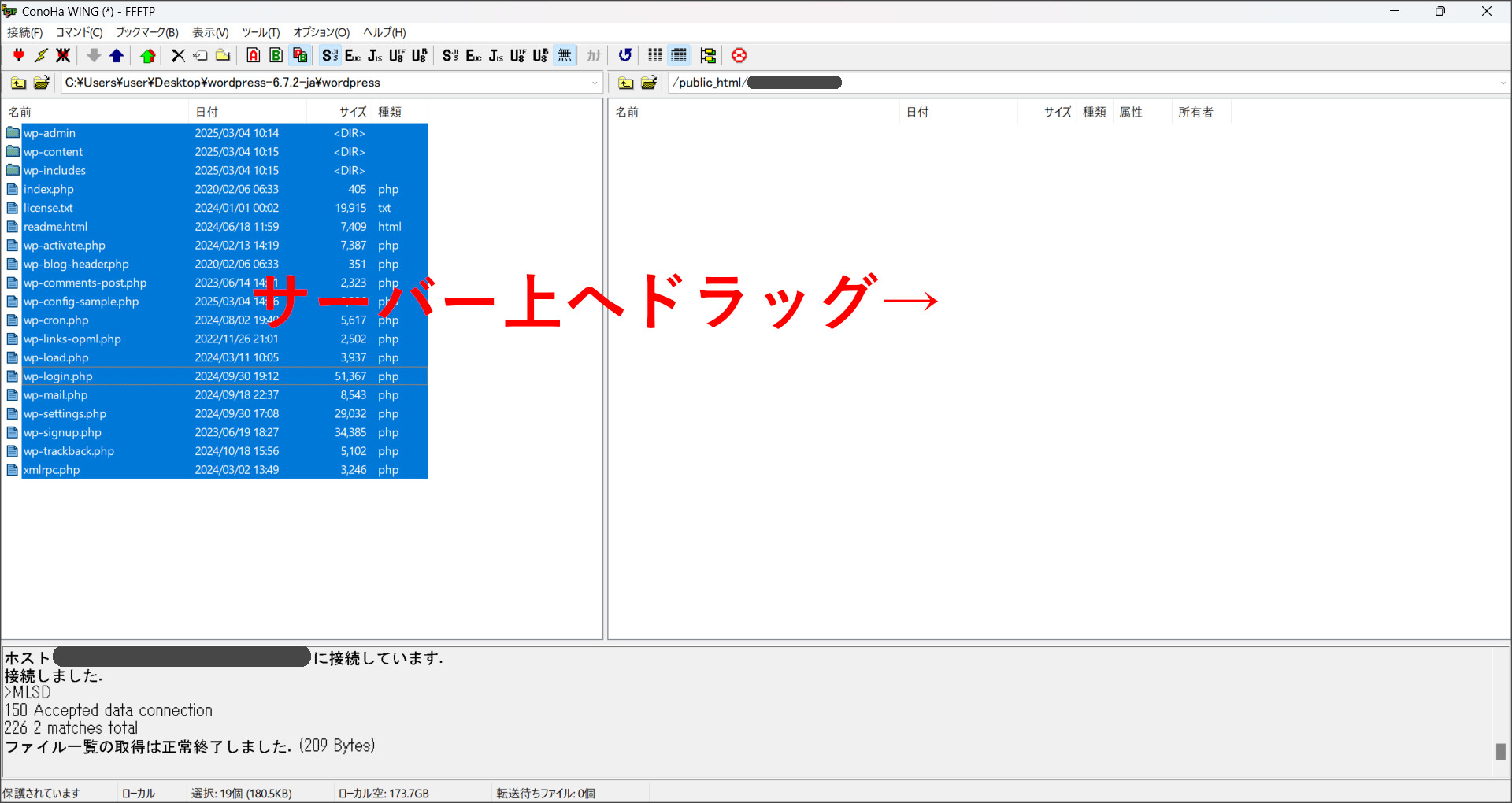1512x803 pixels.
Task: Click the log pane scrollbar thumb
Action: point(1500,752)
